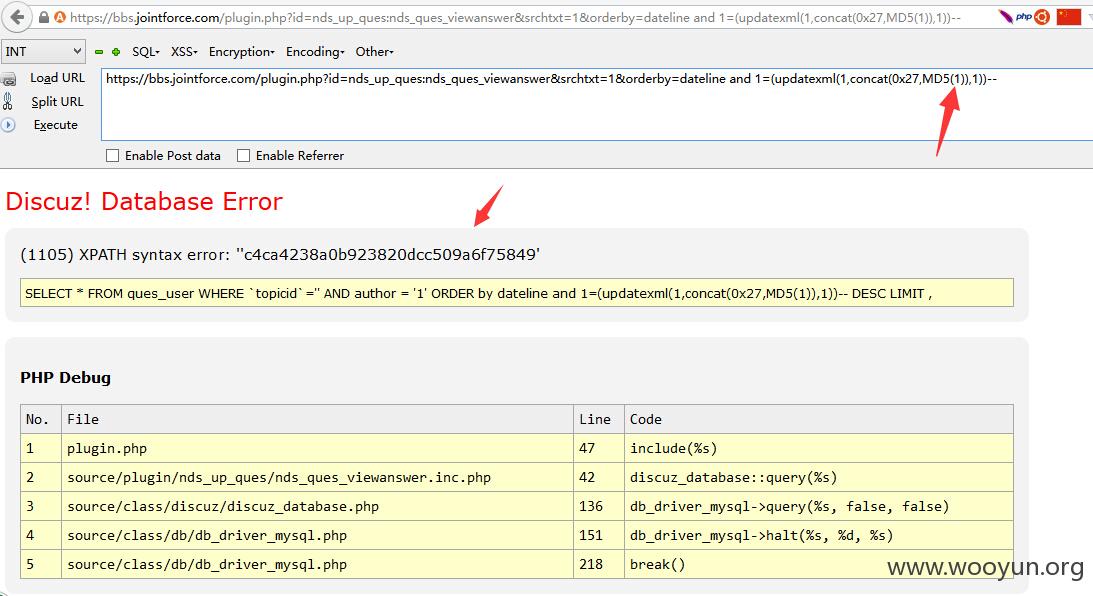This screenshot has width=1093, height=596.
Task: Open the Encoding menu
Action: point(315,52)
